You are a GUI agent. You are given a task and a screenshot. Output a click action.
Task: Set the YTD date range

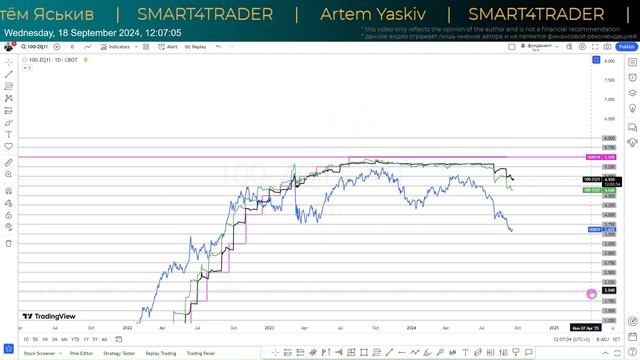pos(75,339)
